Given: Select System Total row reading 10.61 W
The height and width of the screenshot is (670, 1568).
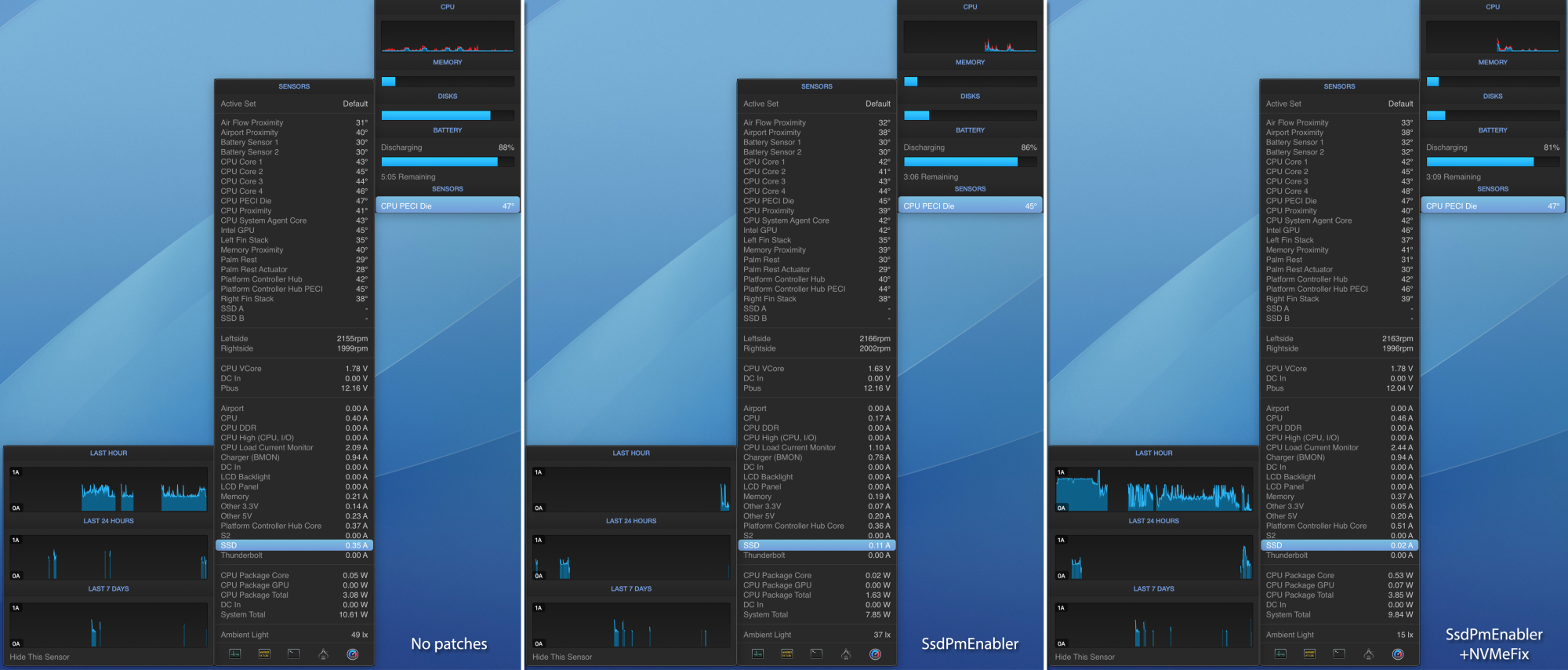Looking at the screenshot, I should coord(294,615).
